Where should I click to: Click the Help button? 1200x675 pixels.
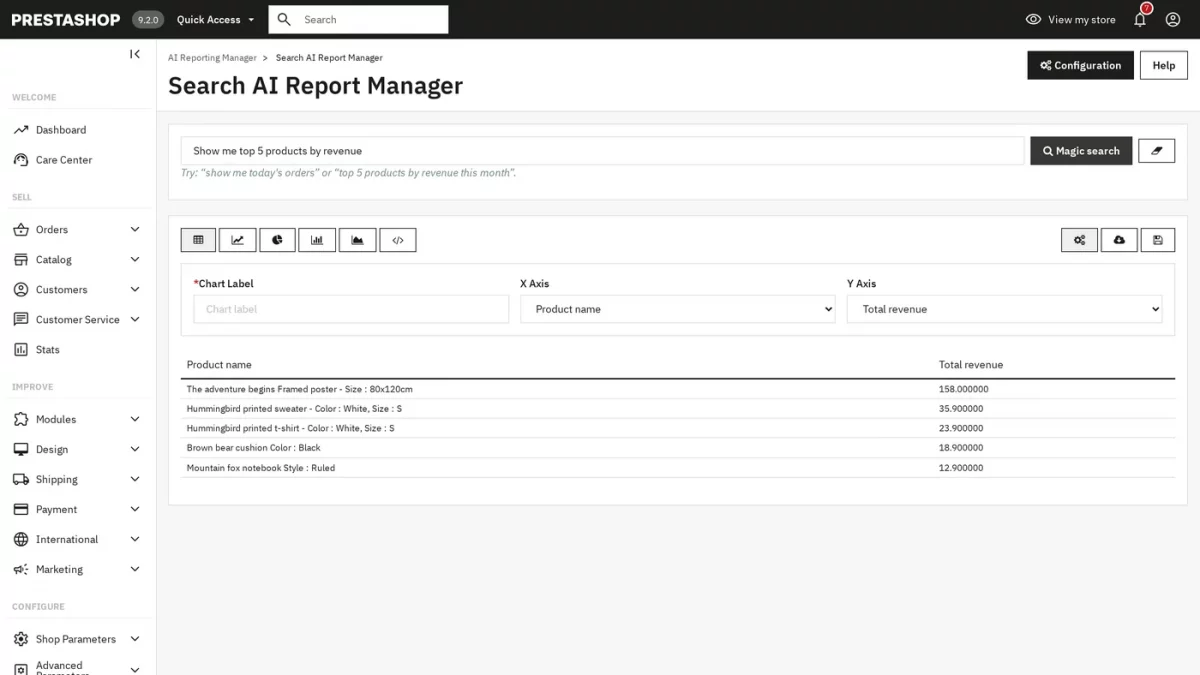[1163, 65]
